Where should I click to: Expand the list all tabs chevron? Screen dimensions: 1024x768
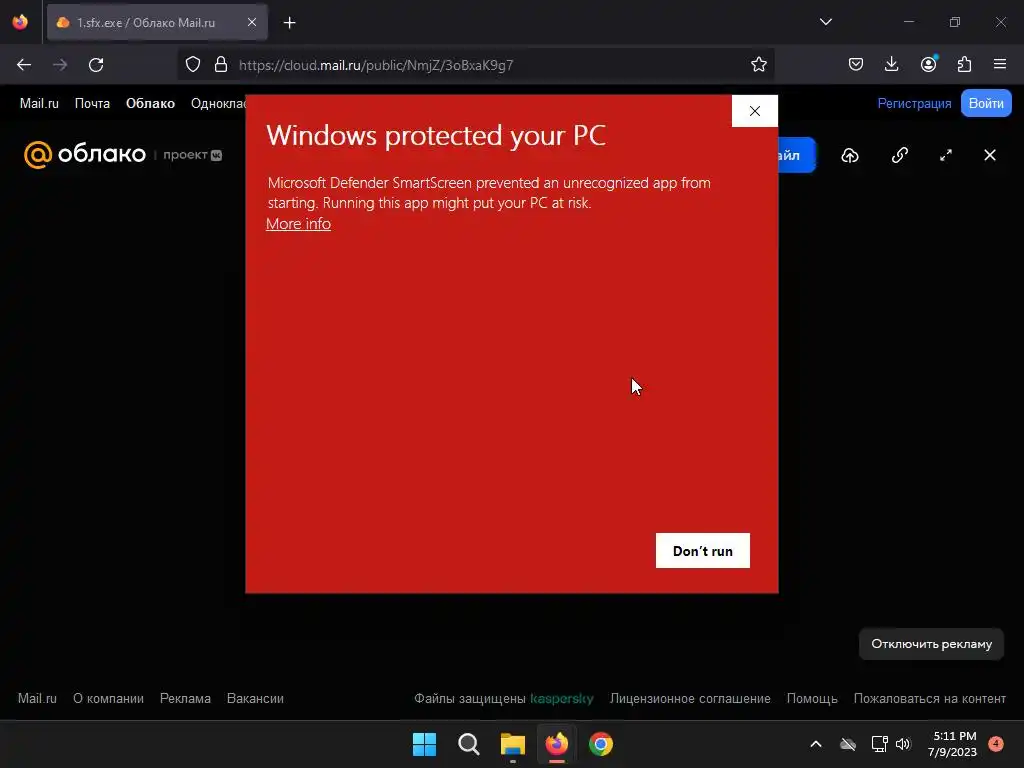[825, 22]
